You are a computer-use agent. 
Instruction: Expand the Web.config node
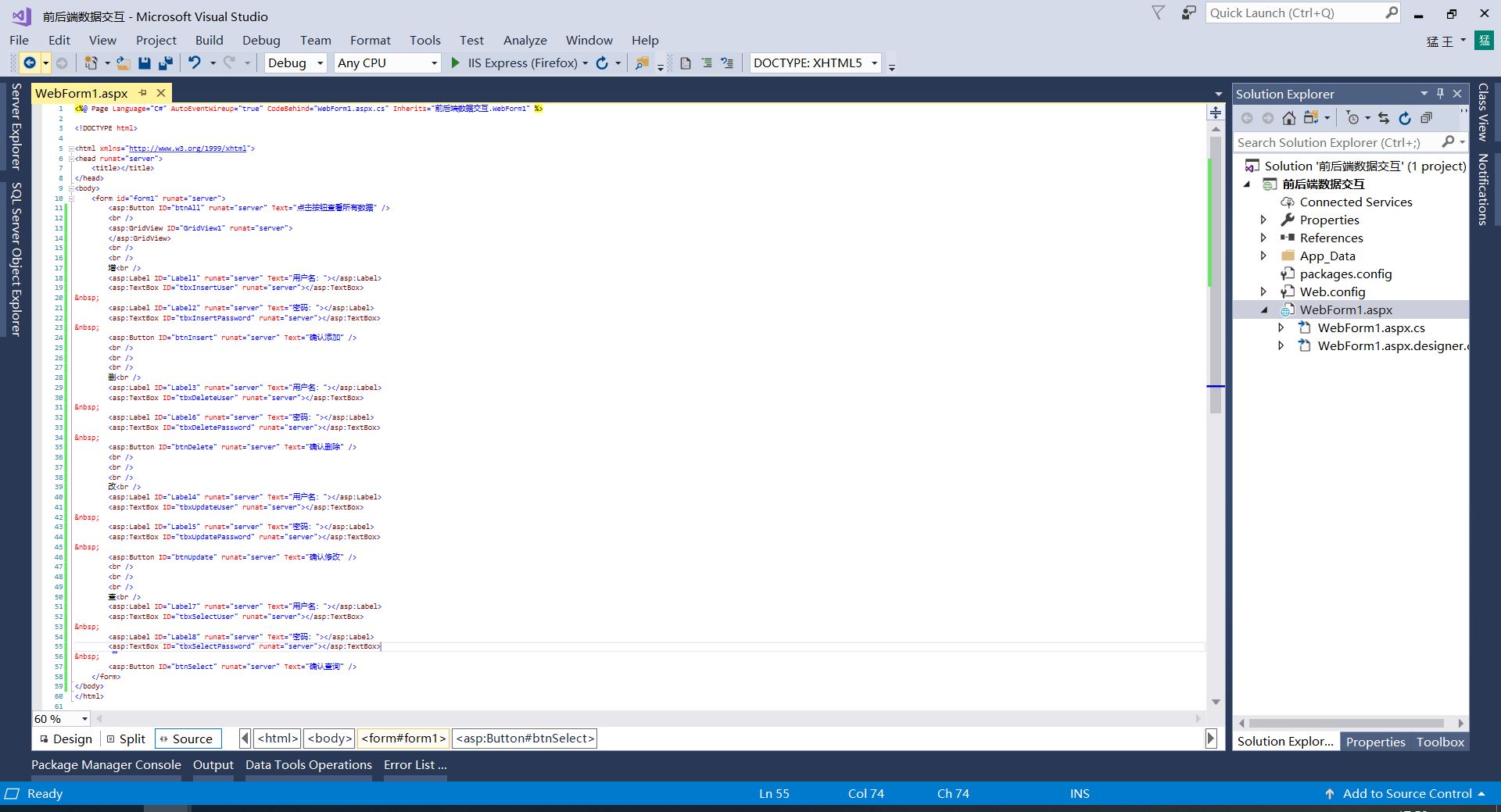1263,292
